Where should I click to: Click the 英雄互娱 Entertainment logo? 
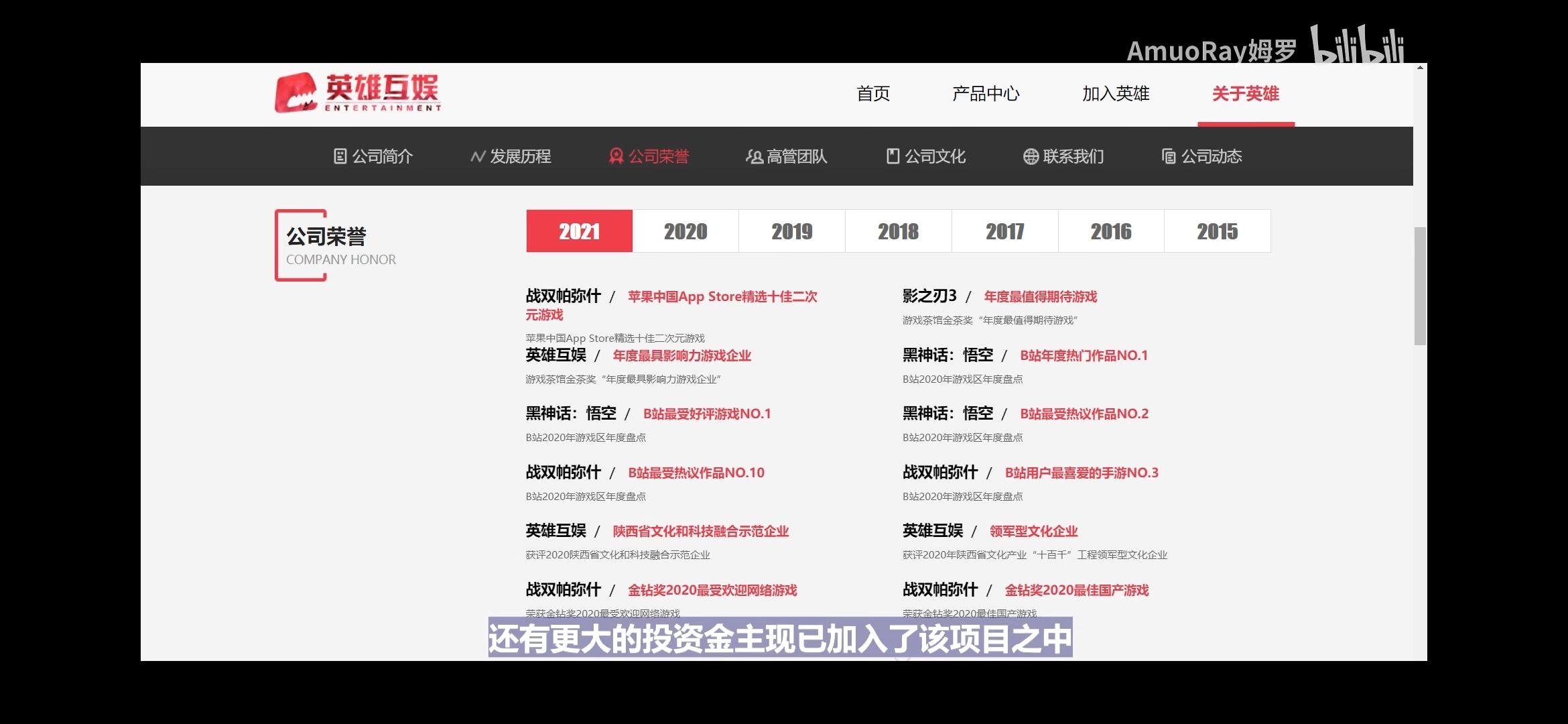tap(358, 93)
